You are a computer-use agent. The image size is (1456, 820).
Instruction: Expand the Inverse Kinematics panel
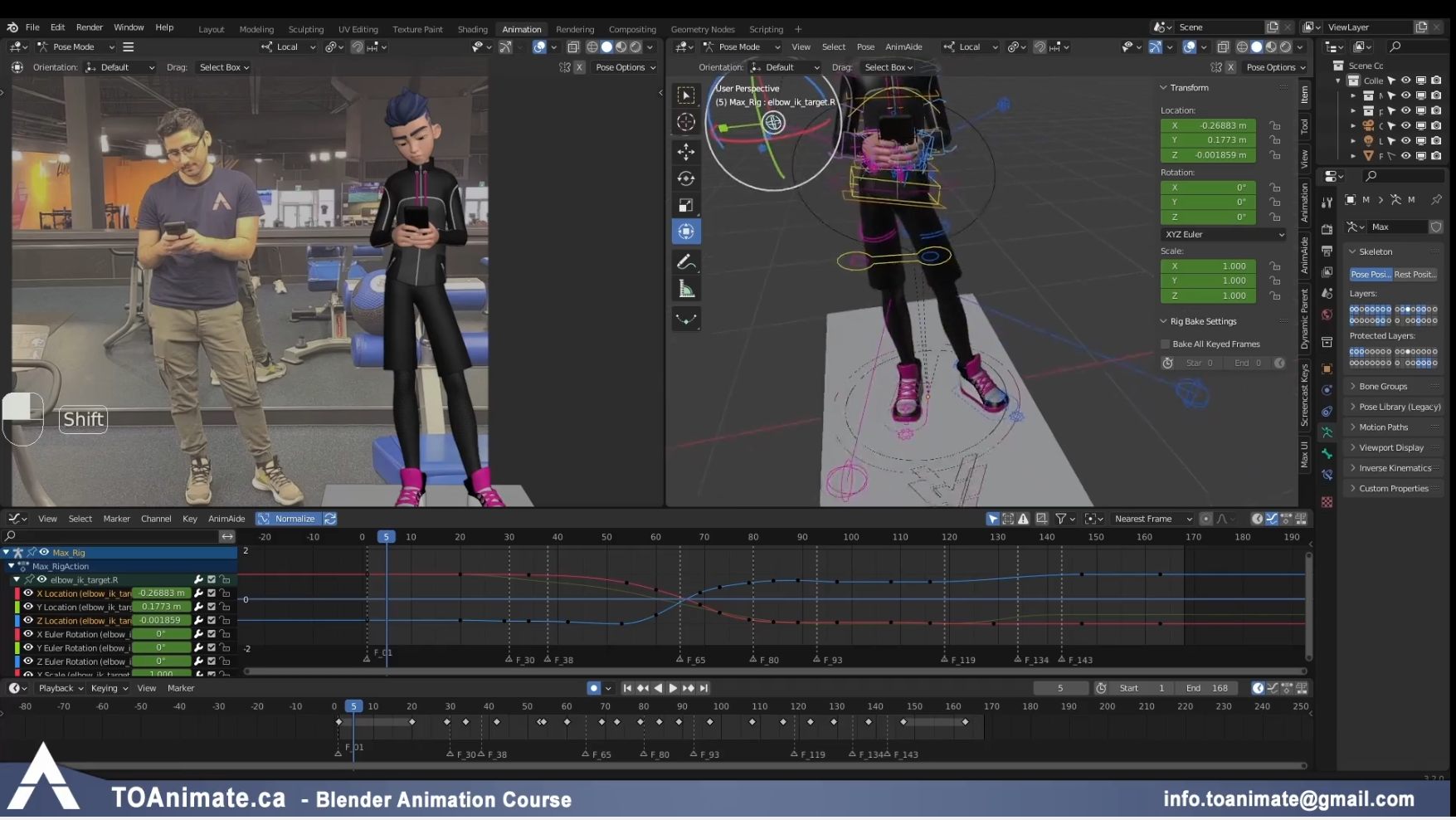(1353, 468)
